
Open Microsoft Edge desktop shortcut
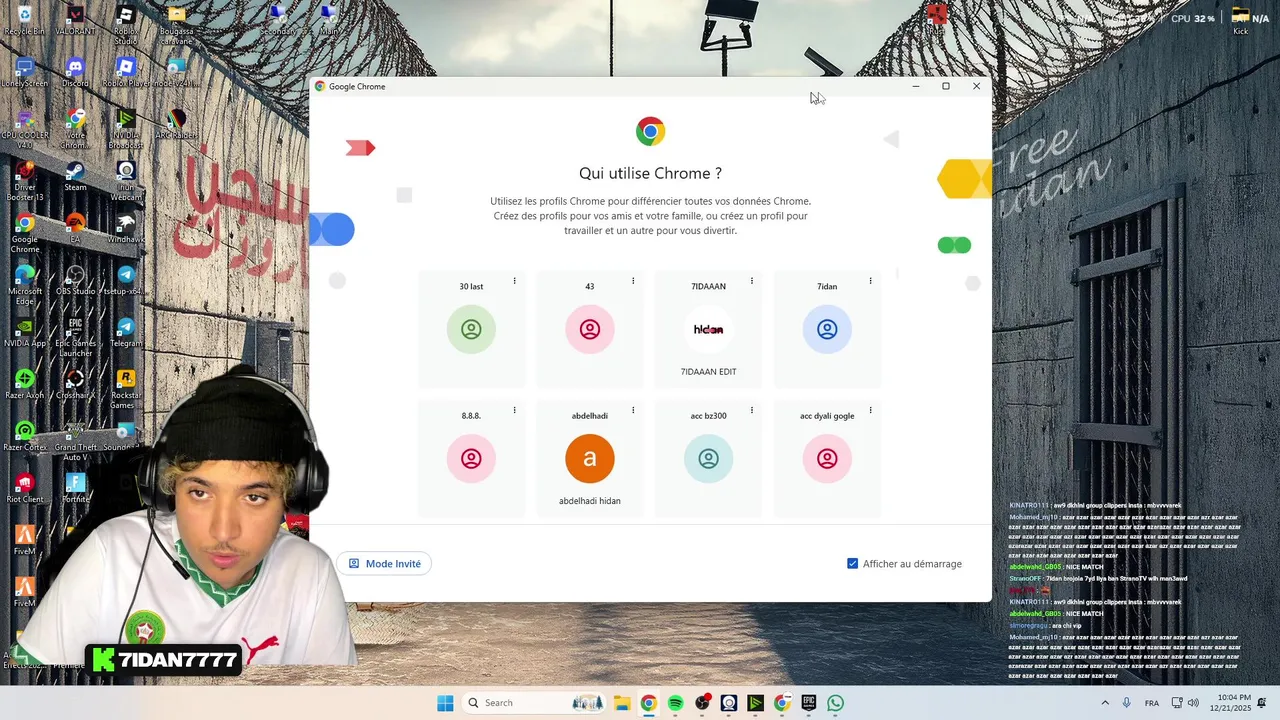pyautogui.click(x=24, y=284)
